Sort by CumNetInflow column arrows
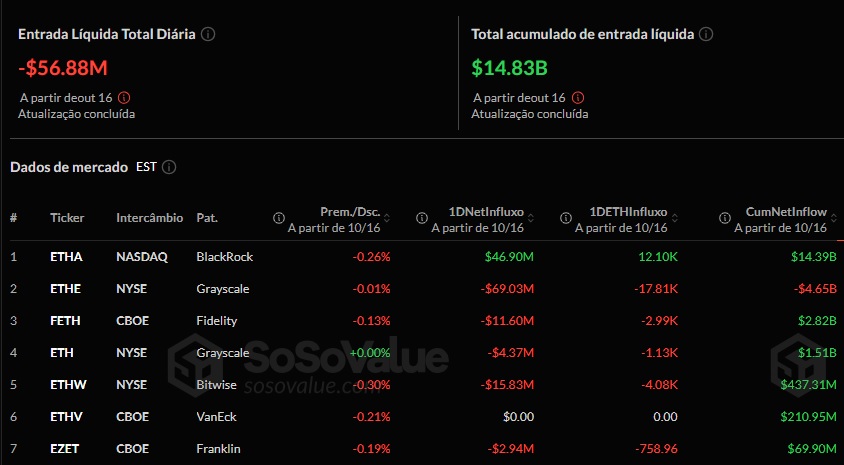Image resolution: width=844 pixels, height=465 pixels. pyautogui.click(x=833, y=218)
